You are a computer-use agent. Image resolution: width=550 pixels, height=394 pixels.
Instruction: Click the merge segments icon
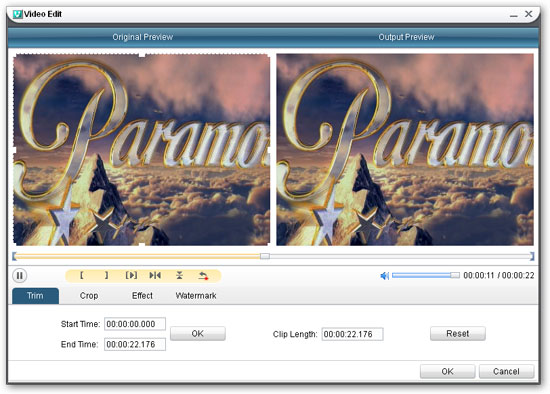179,275
